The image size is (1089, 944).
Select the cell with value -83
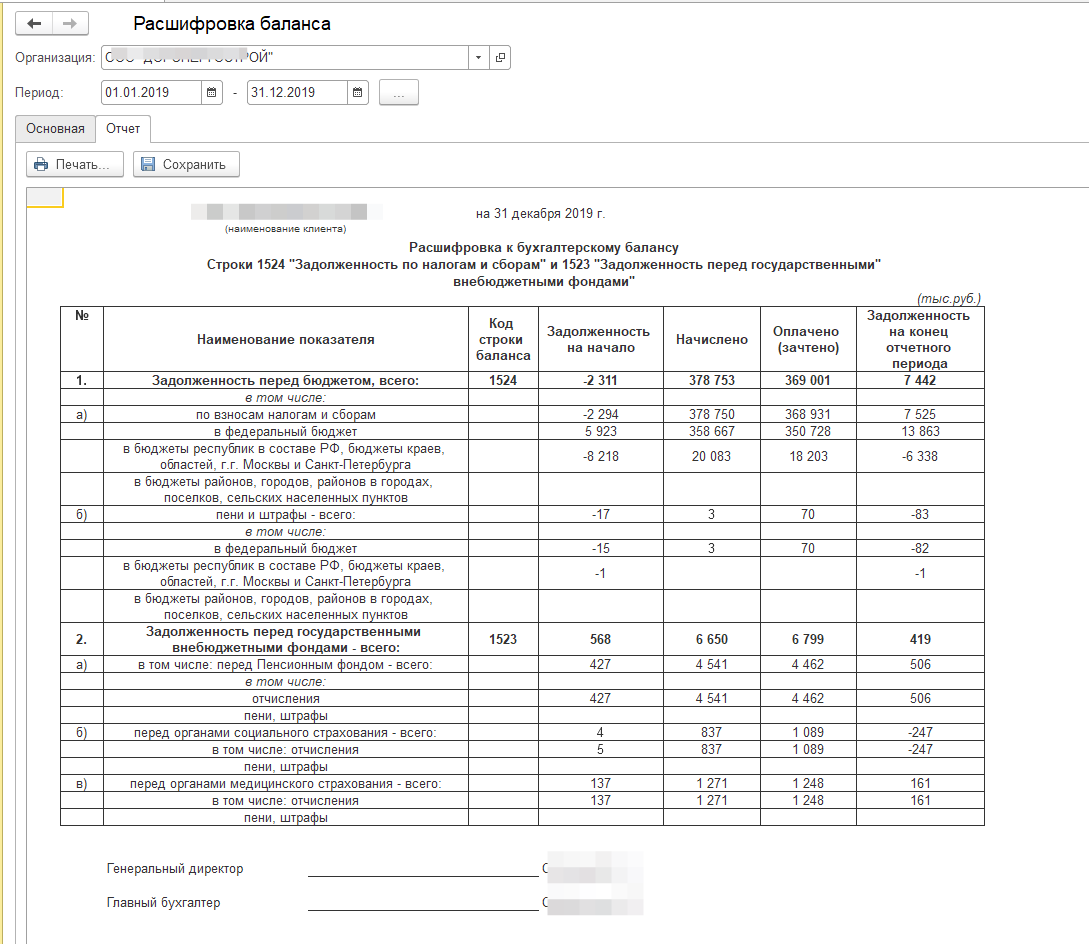(920, 515)
